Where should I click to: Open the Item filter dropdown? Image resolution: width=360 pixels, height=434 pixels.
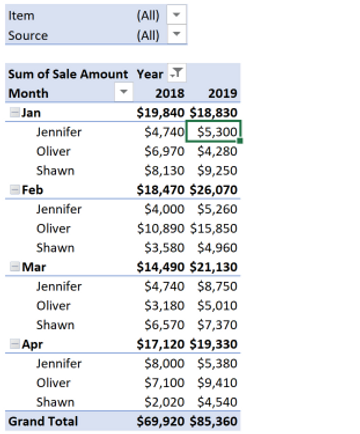pyautogui.click(x=176, y=15)
